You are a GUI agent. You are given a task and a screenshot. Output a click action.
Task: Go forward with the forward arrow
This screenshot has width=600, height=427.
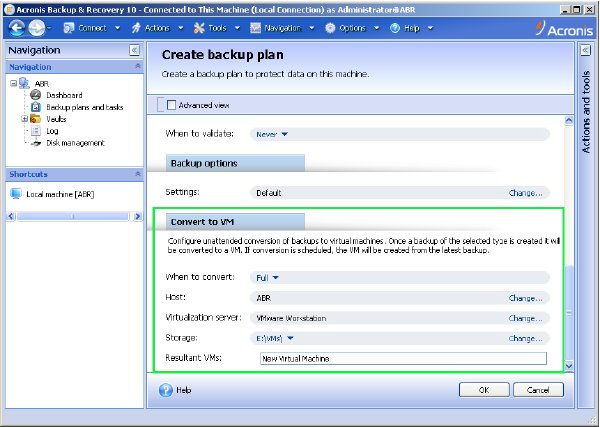36,28
